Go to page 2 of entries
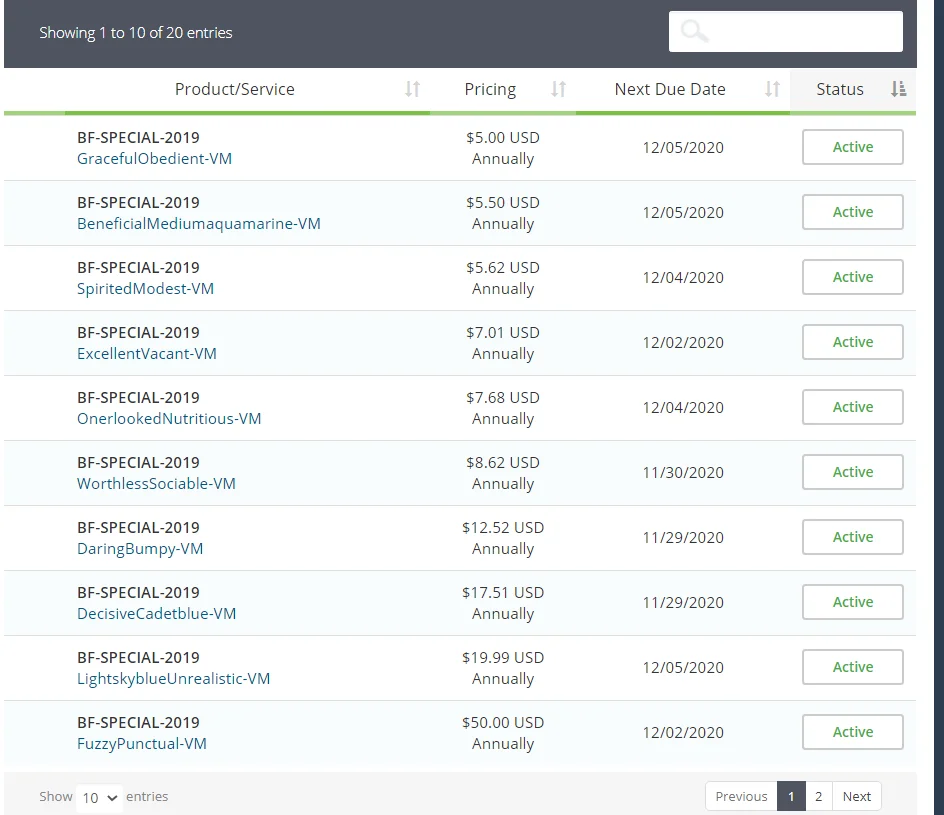944x815 pixels. coord(819,796)
